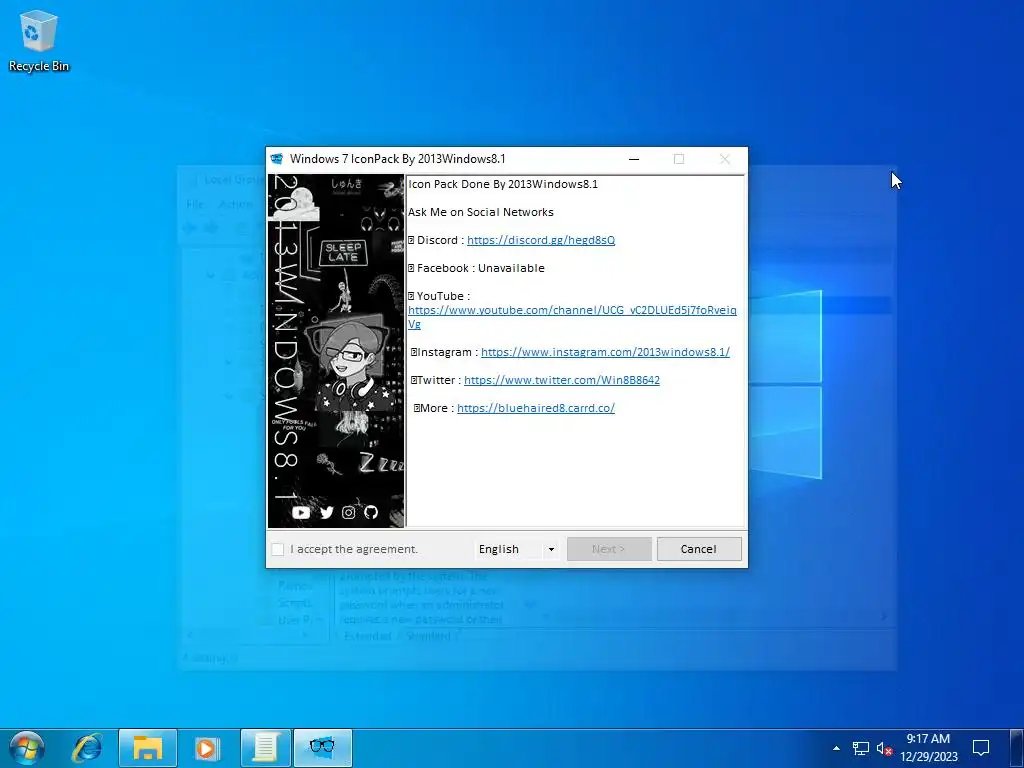1024x768 pixels.
Task: Open File Explorer from the taskbar
Action: click(x=148, y=748)
